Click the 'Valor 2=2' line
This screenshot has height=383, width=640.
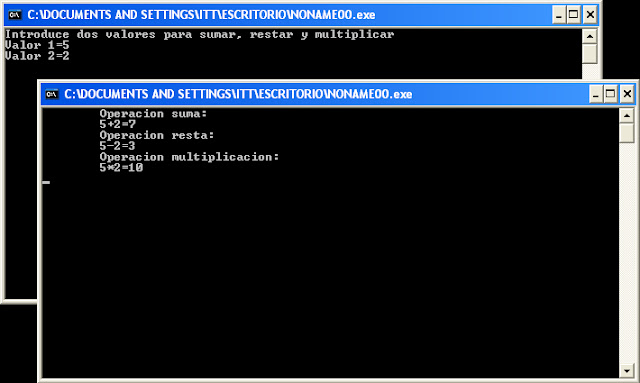point(37,56)
